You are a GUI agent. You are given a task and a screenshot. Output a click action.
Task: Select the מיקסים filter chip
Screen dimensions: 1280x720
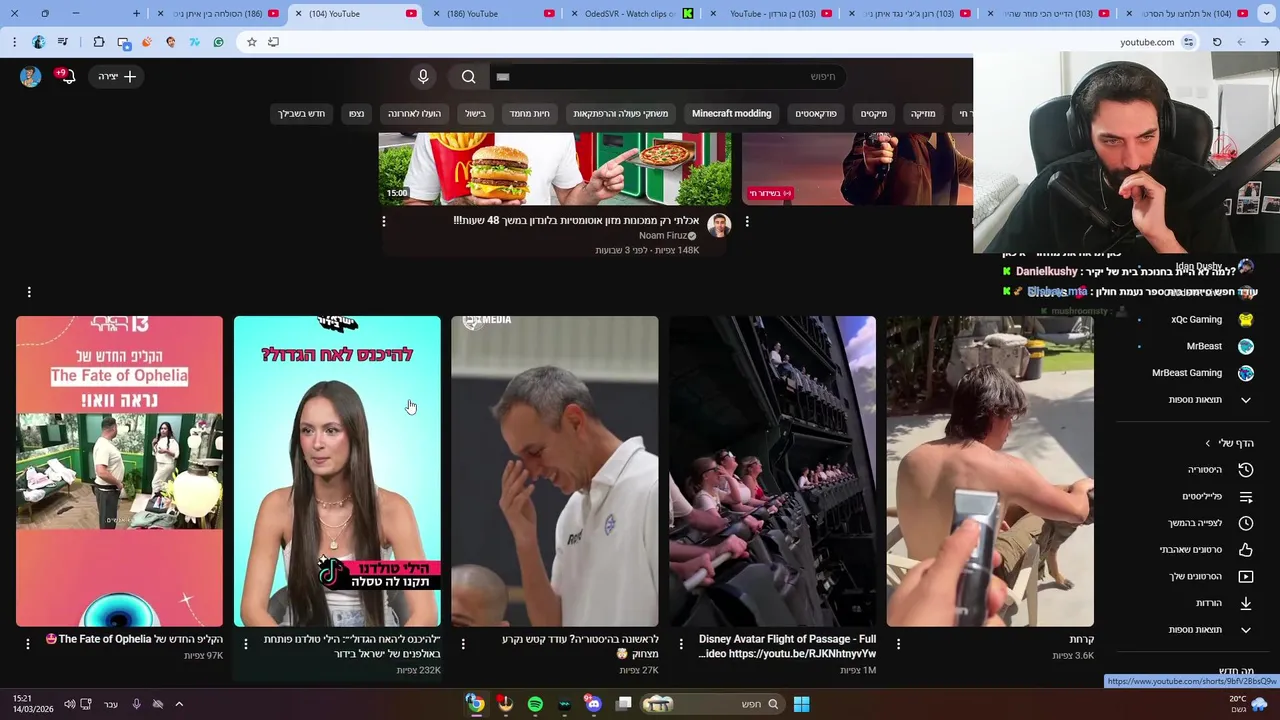pos(874,114)
